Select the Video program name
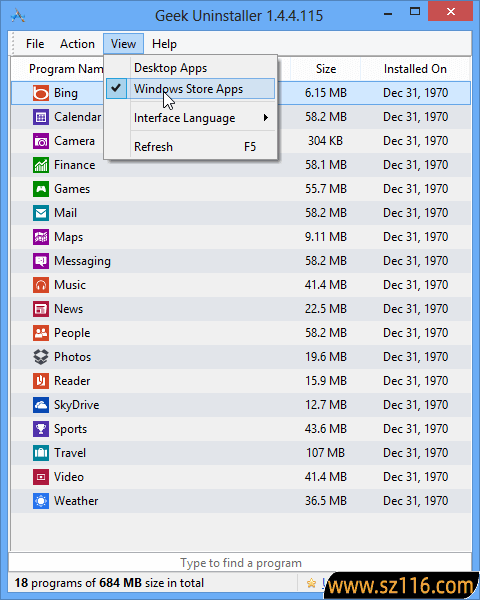Image resolution: width=480 pixels, height=600 pixels. (69, 477)
